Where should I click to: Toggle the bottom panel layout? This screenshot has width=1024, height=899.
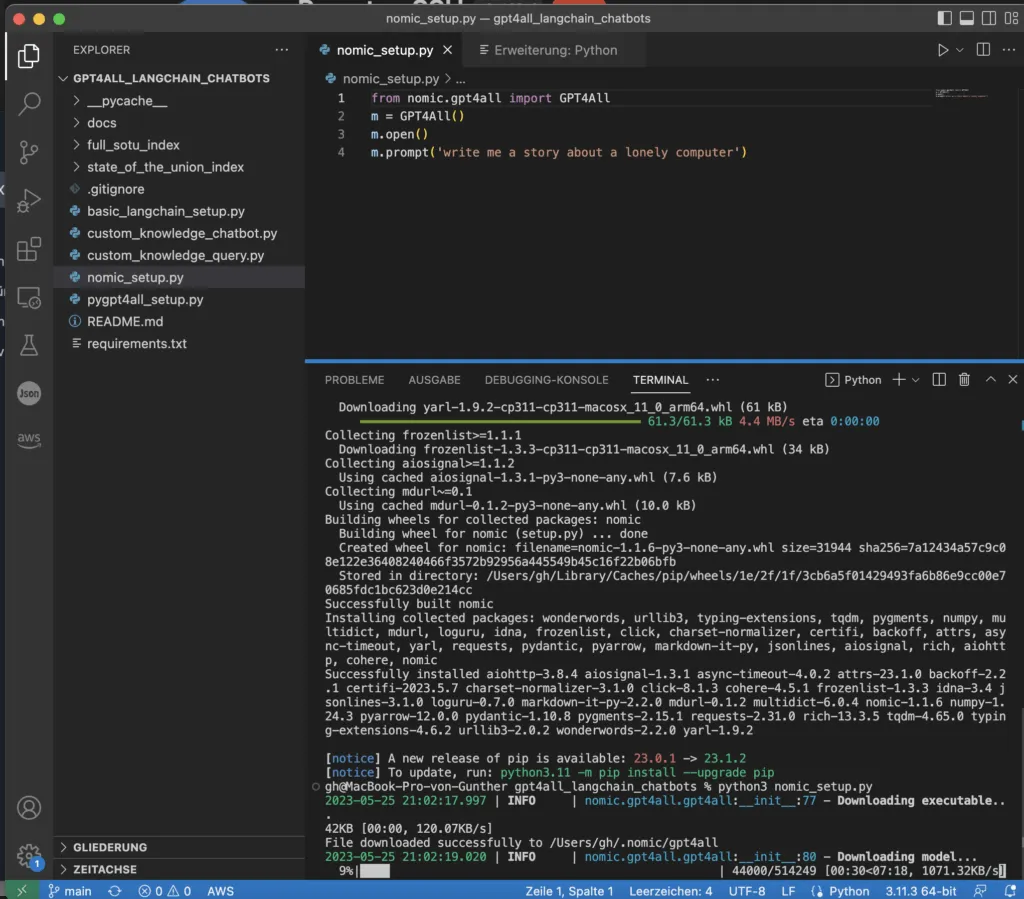point(967,18)
